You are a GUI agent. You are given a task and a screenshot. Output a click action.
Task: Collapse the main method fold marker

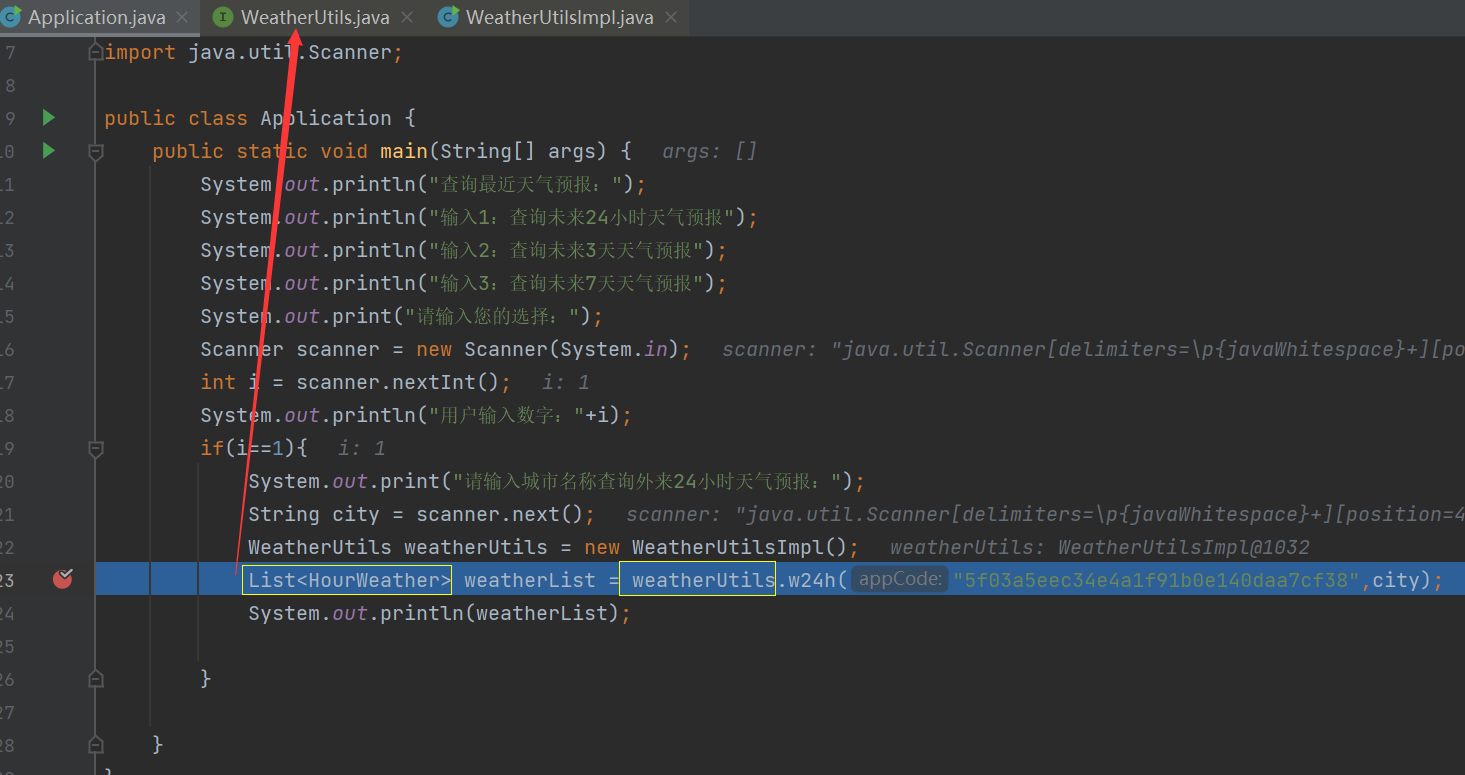click(x=96, y=151)
